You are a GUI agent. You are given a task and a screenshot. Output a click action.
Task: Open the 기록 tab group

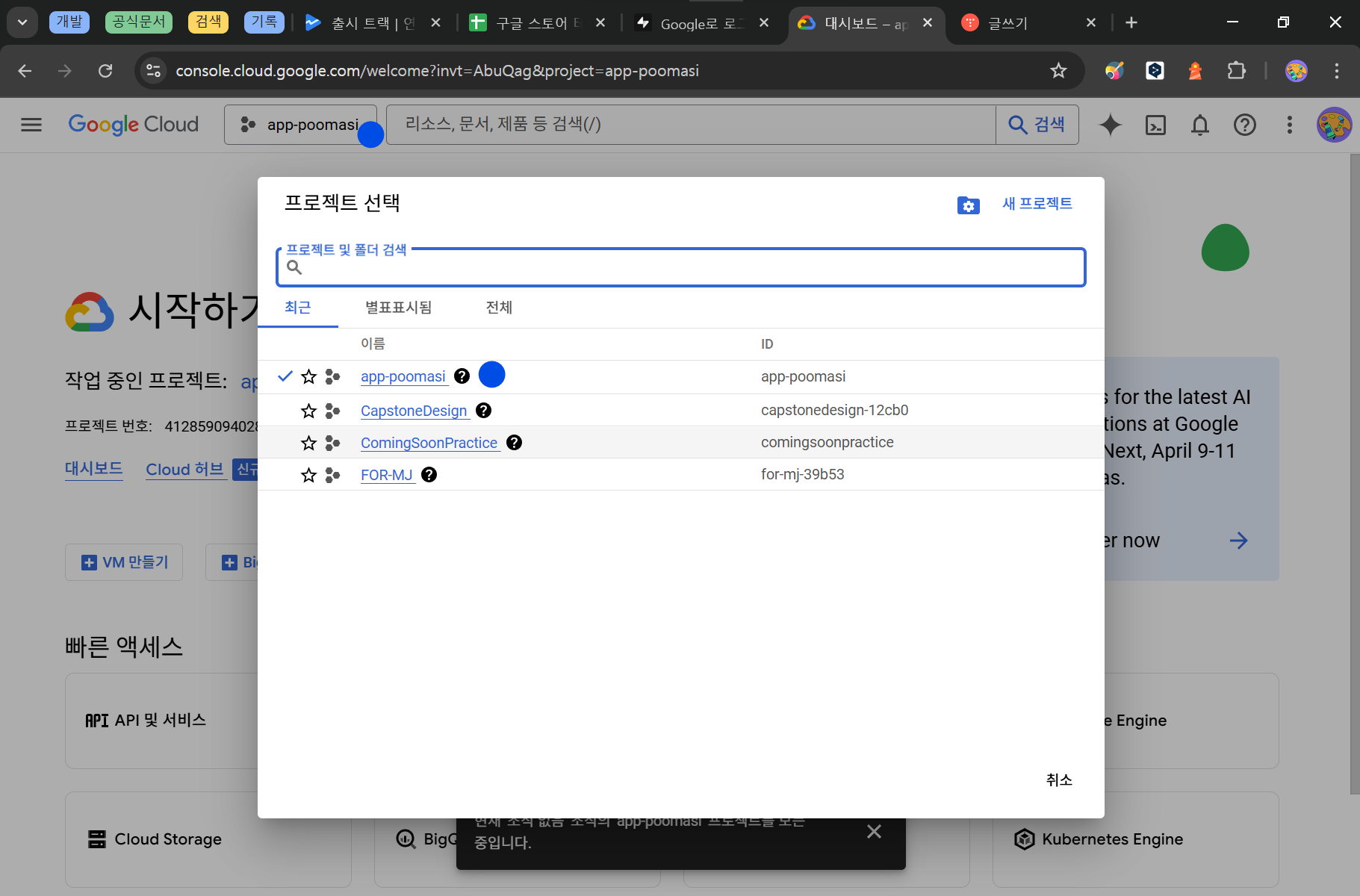[x=264, y=22]
